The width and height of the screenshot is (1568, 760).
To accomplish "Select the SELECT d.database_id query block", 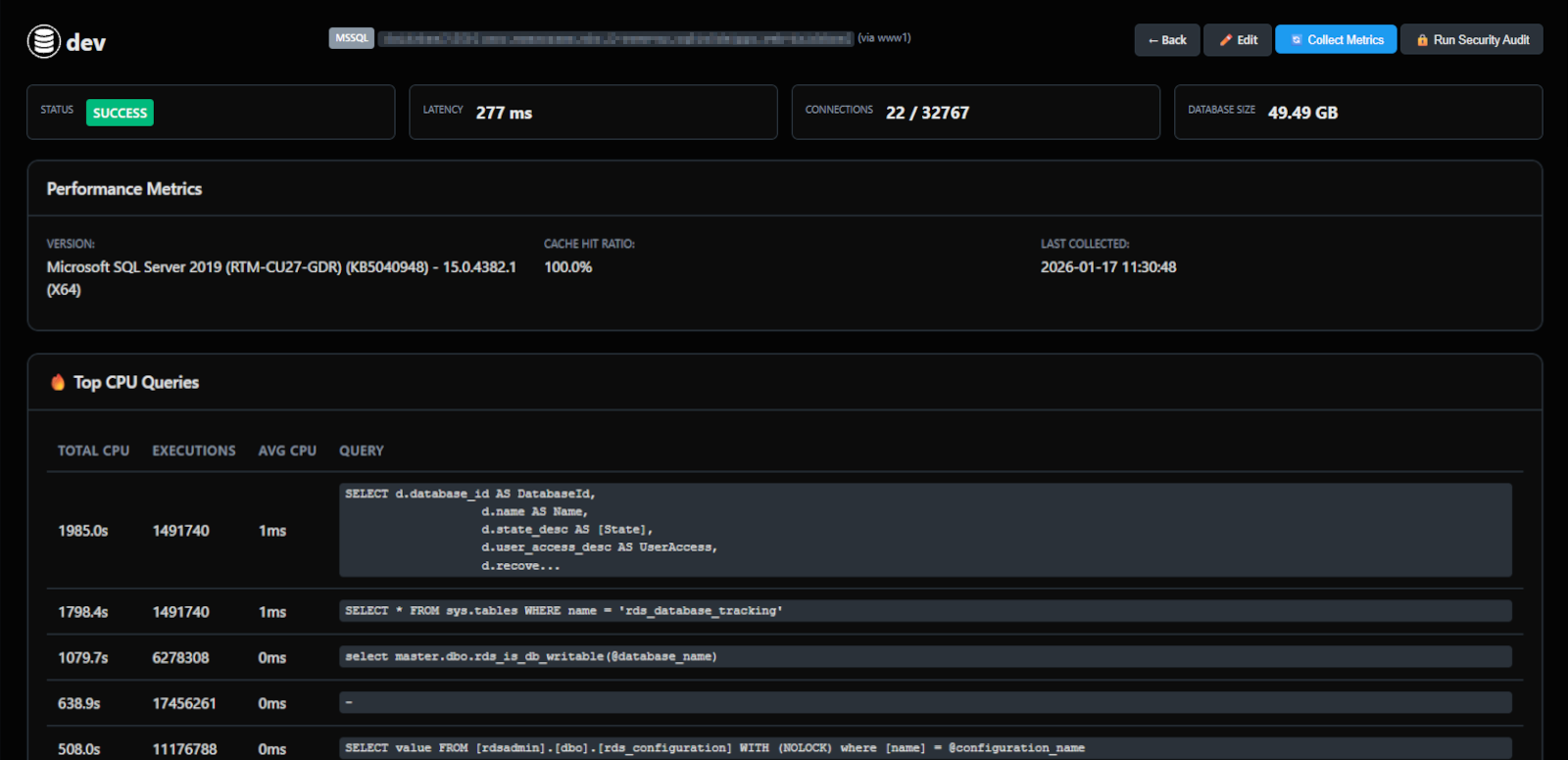I will pos(924,530).
